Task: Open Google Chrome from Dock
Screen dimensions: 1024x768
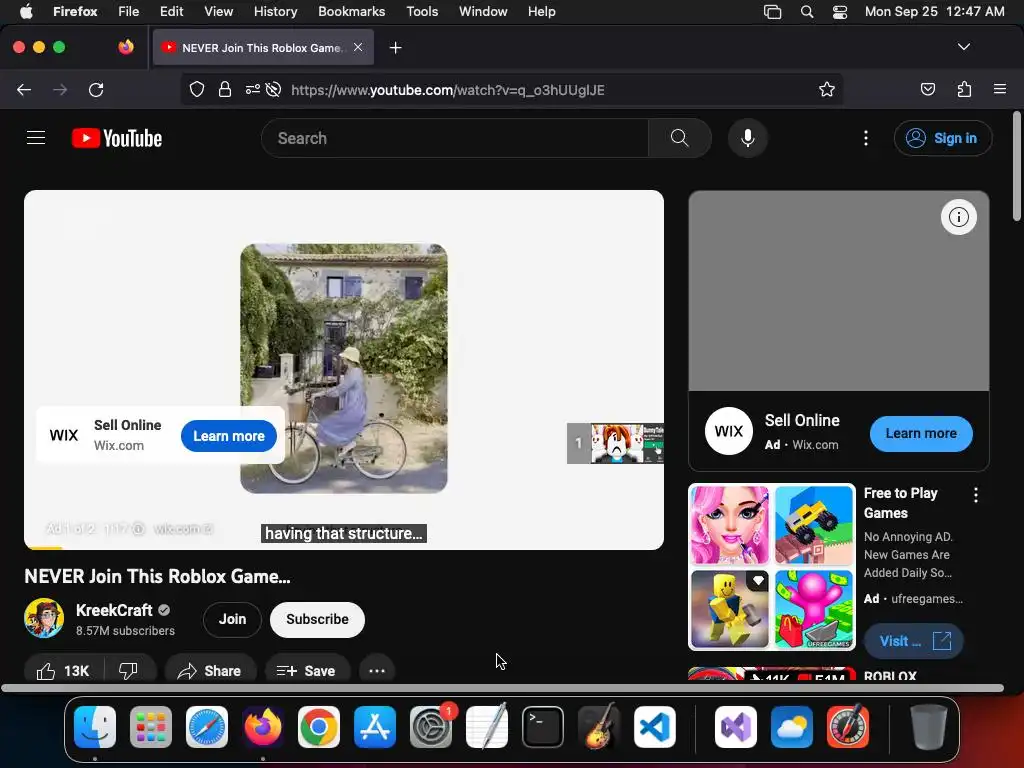Action: click(x=319, y=727)
